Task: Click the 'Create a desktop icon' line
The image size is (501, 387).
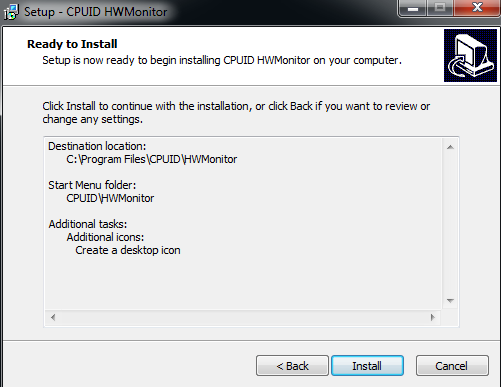Action: tap(128, 250)
